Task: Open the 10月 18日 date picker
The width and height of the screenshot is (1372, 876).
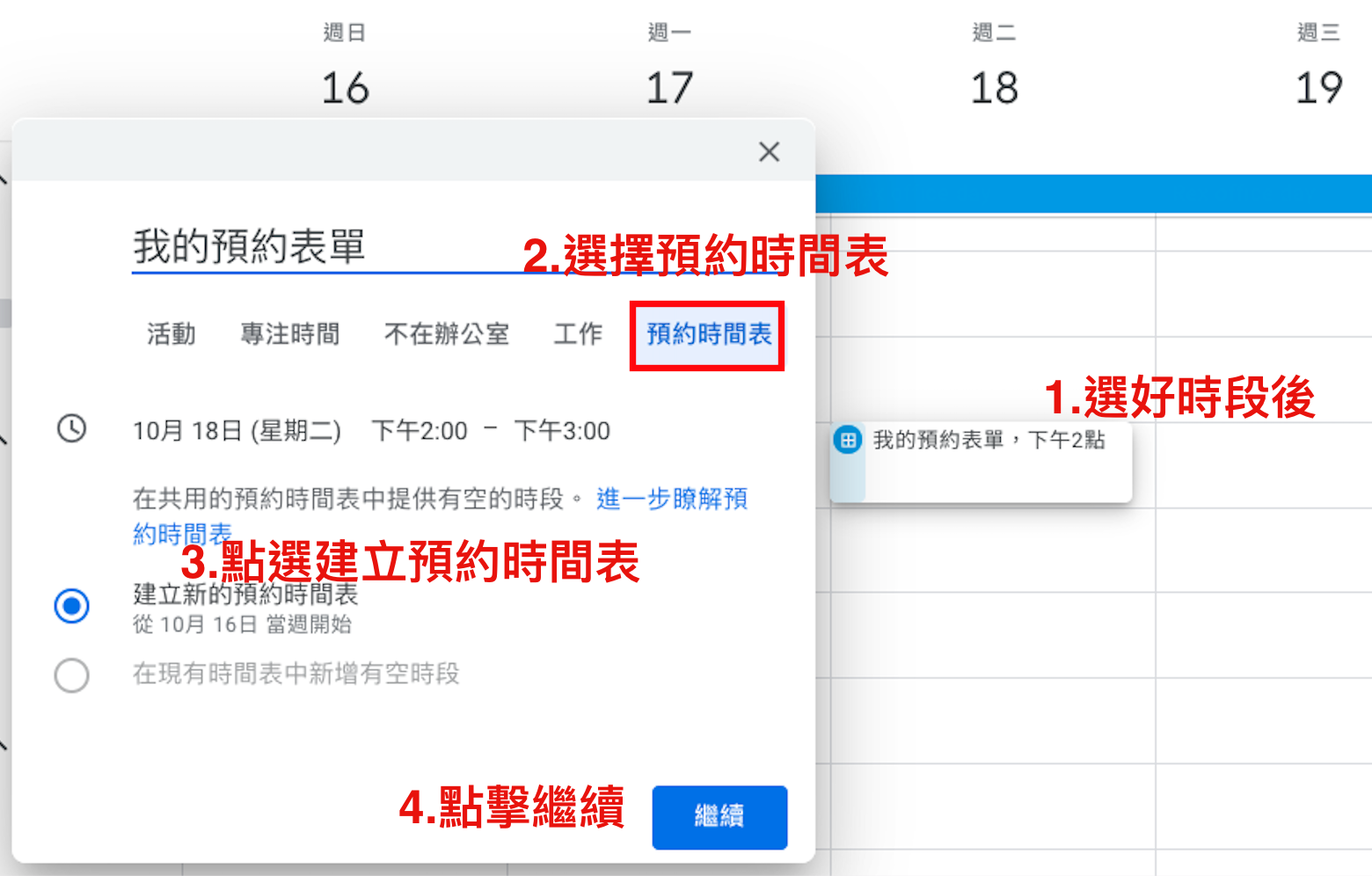Action: point(237,430)
